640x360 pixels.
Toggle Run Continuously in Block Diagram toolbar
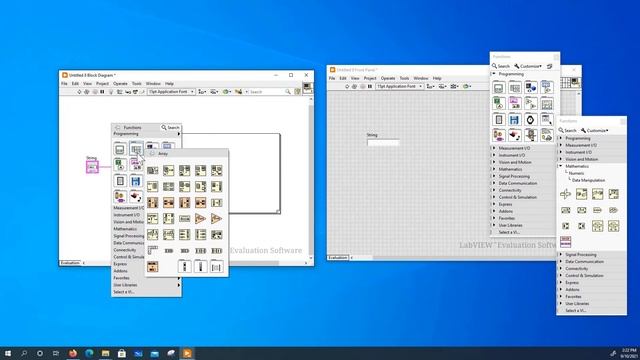87,92
